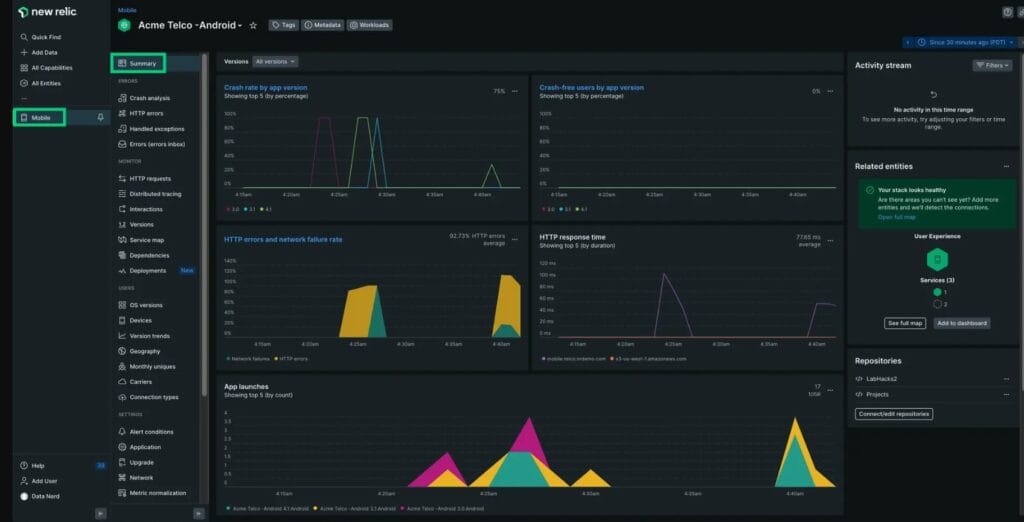Viewport: 1024px width, 522px height.
Task: Open Crash-free users chart options menu
Action: [x=830, y=91]
